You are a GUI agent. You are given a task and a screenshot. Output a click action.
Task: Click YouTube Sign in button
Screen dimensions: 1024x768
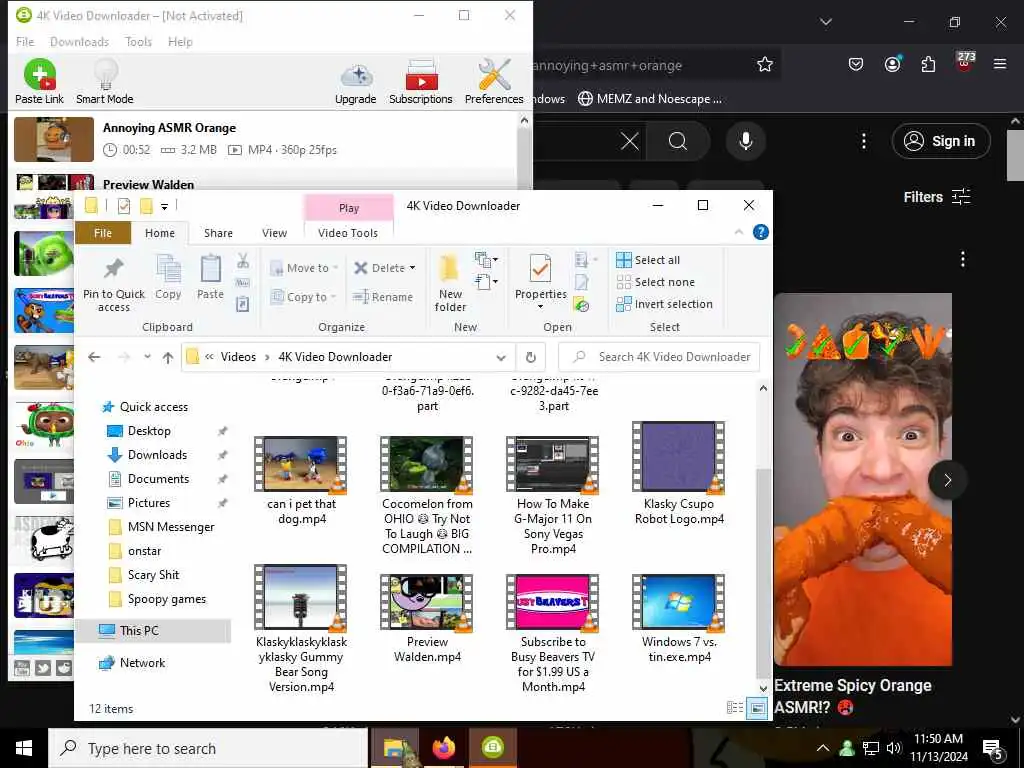point(940,141)
